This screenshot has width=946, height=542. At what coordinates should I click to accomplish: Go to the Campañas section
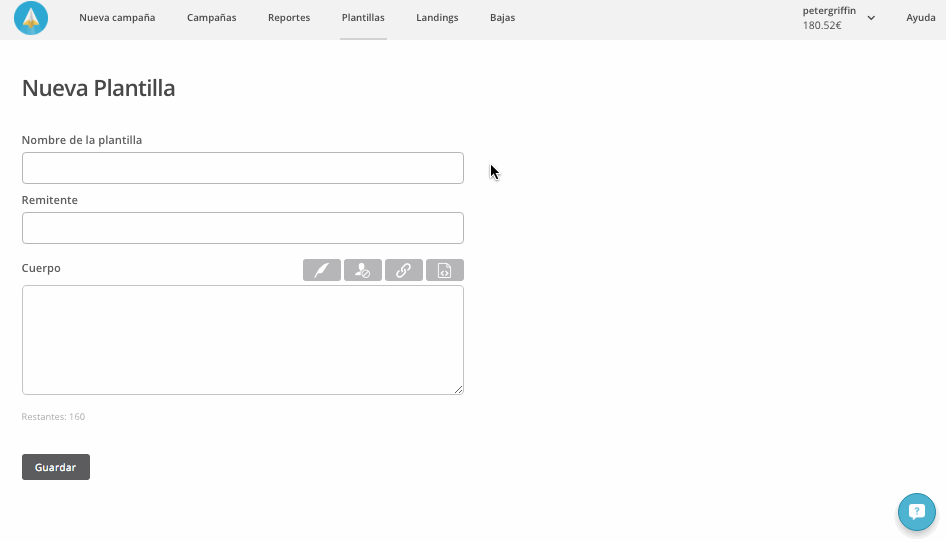tap(211, 18)
